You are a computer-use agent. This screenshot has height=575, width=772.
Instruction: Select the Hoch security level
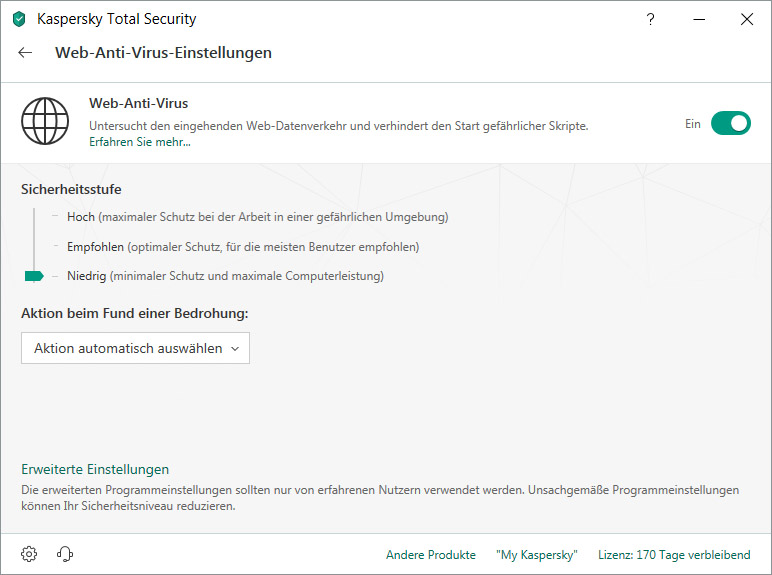(80, 217)
